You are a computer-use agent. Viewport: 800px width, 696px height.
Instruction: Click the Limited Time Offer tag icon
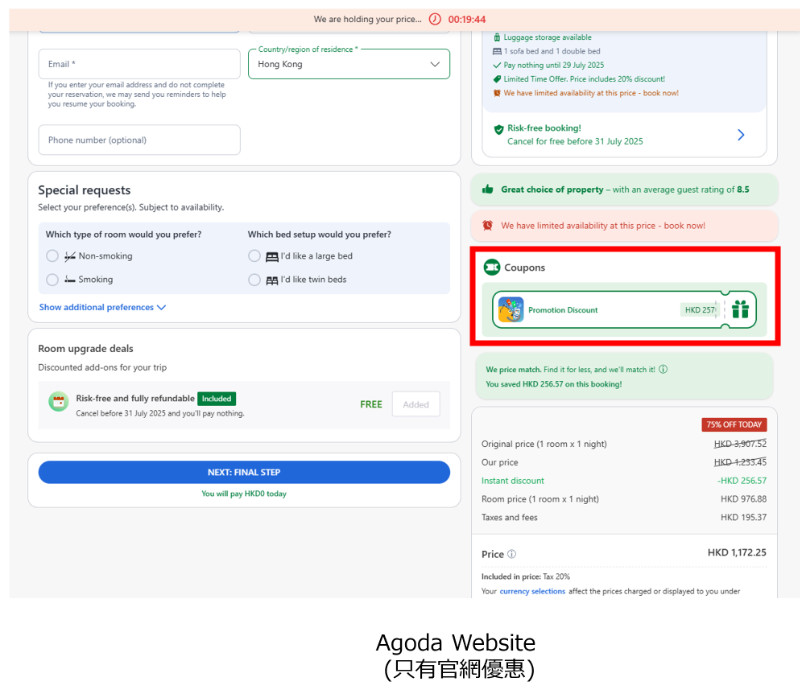tap(497, 79)
